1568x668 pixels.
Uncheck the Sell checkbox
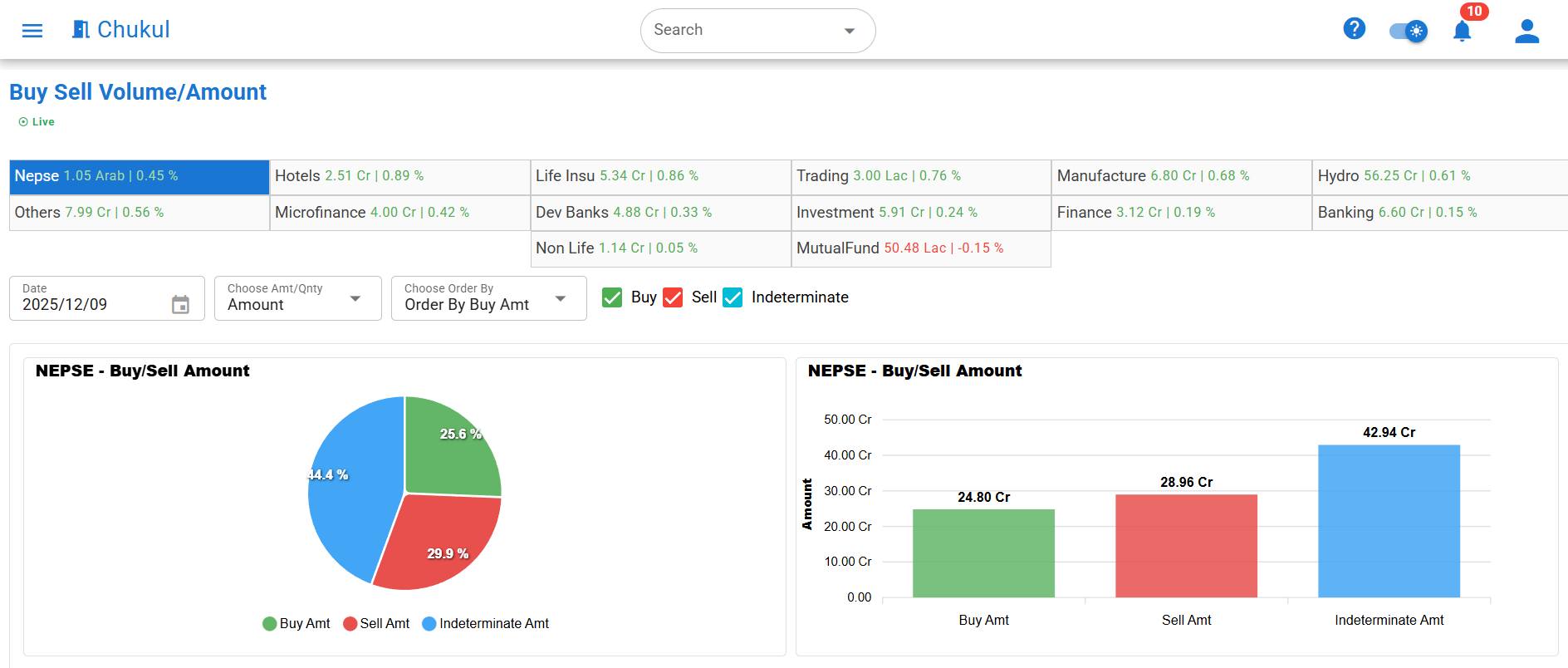pyautogui.click(x=673, y=297)
